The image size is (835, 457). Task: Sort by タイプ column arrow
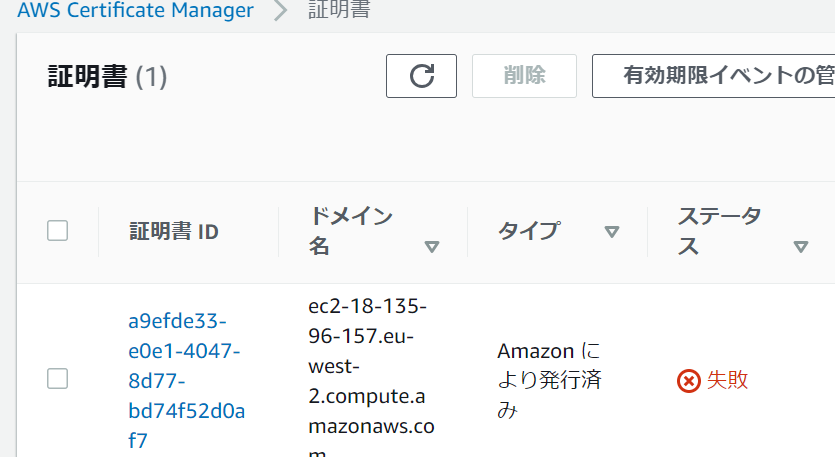pyautogui.click(x=612, y=232)
